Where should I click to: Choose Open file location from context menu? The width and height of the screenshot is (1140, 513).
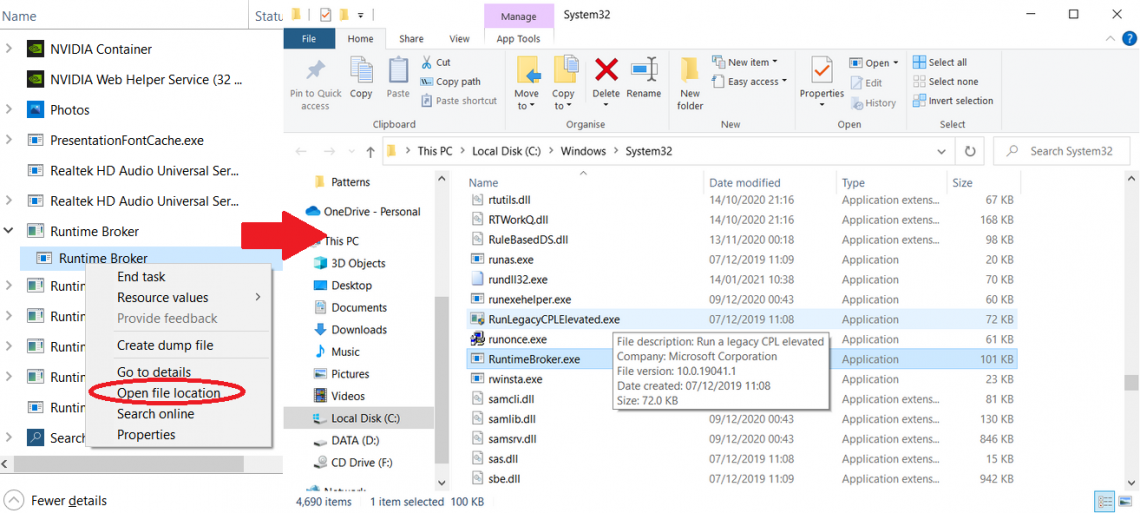click(168, 393)
